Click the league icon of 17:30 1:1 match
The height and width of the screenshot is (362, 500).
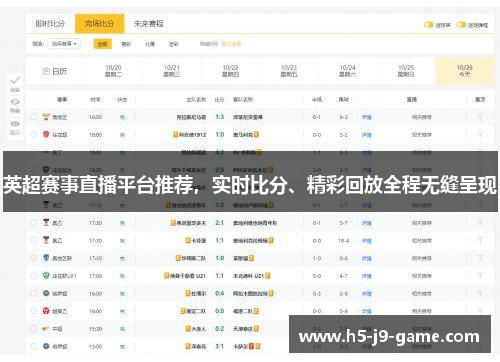coord(46,240)
